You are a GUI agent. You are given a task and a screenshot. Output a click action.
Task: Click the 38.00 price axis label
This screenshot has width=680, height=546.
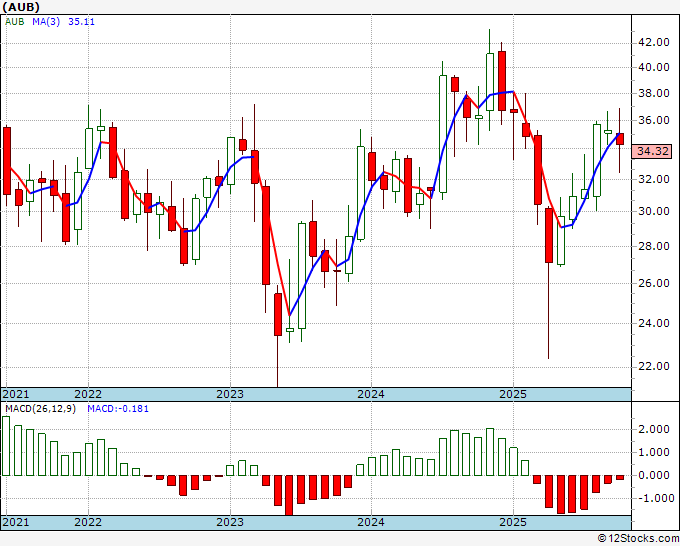tap(654, 94)
